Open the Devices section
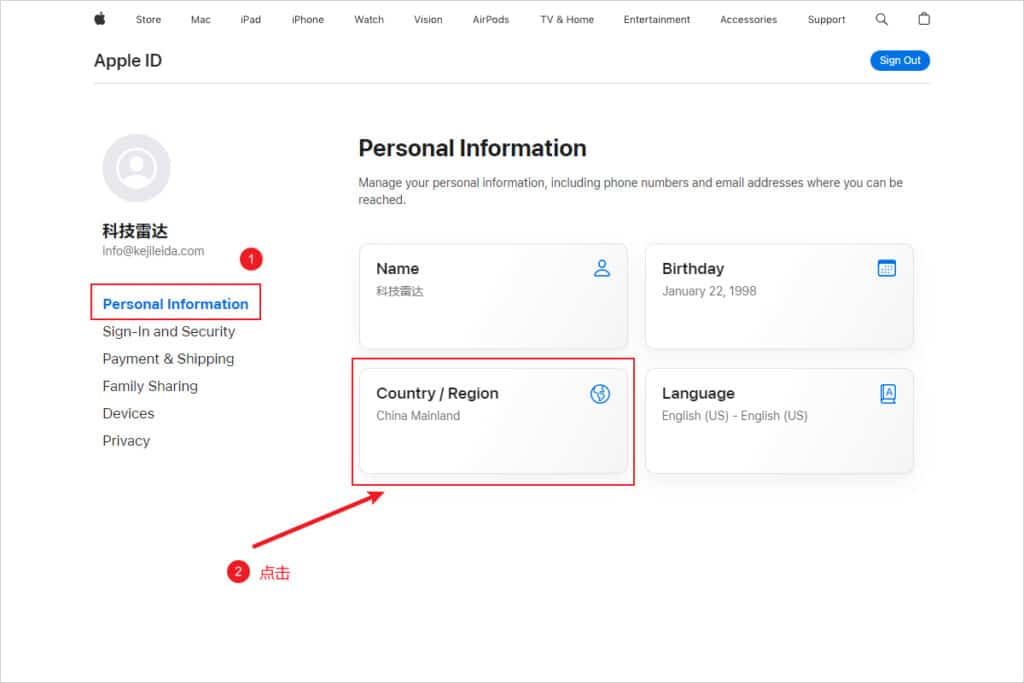The height and width of the screenshot is (683, 1024). pos(128,413)
